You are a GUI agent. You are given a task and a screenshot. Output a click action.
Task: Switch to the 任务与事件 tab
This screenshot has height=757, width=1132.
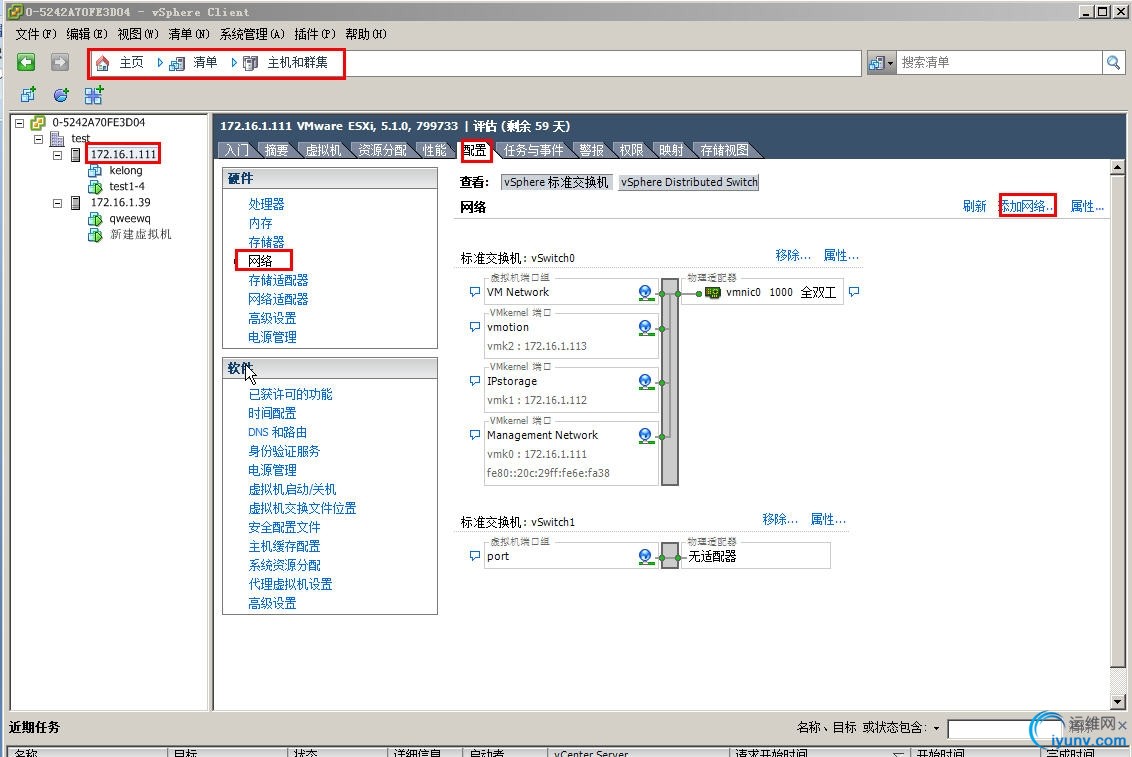point(534,150)
